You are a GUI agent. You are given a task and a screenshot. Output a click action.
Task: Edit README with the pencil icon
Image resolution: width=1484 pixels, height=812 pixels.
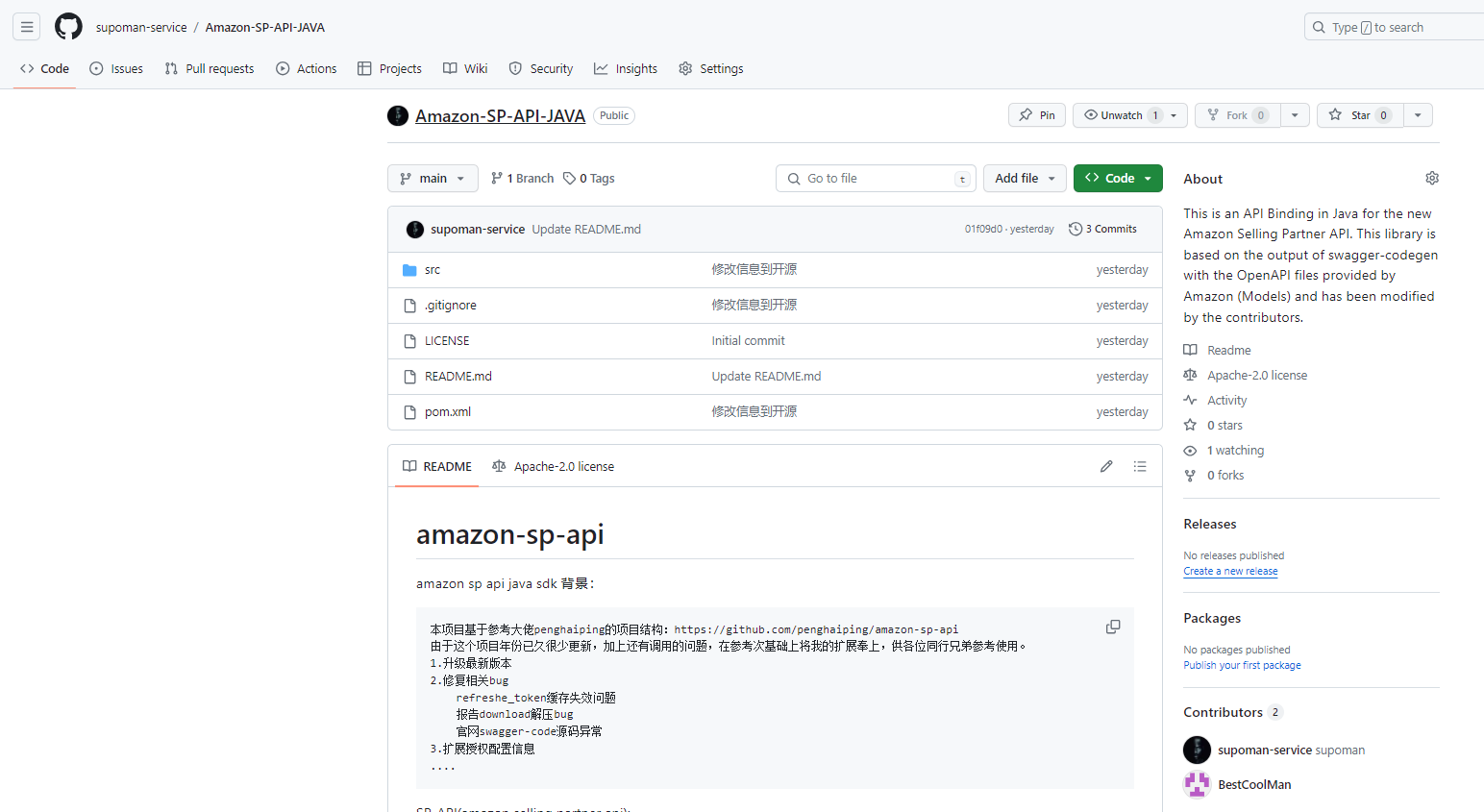[1106, 466]
